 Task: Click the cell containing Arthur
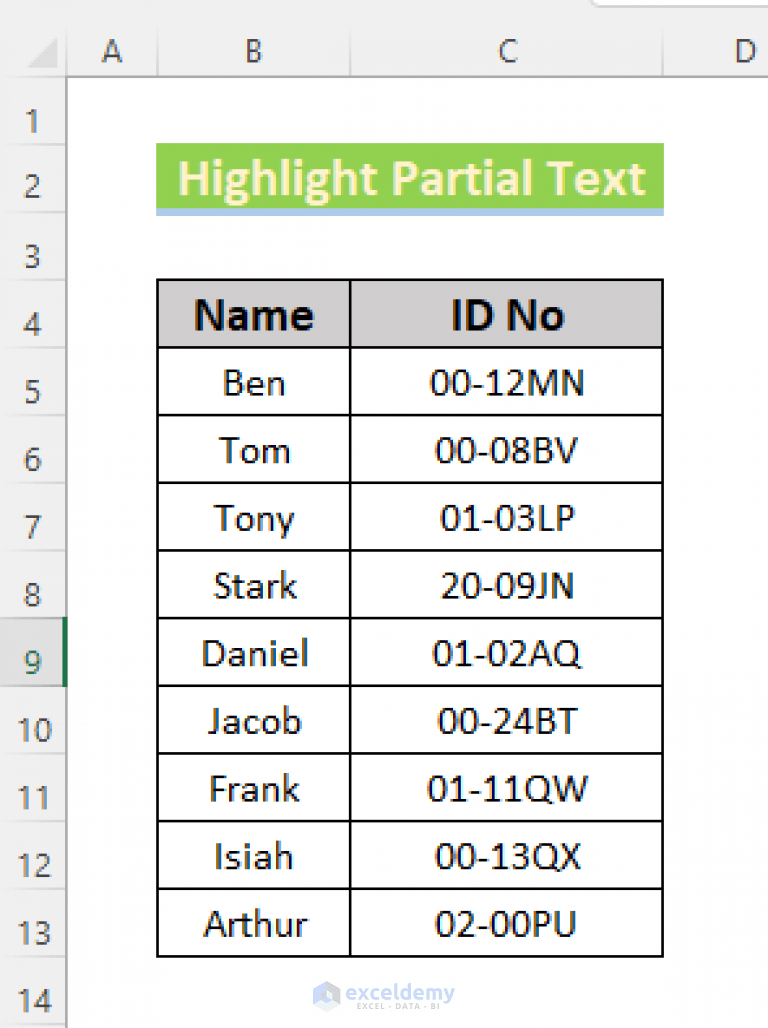point(253,923)
